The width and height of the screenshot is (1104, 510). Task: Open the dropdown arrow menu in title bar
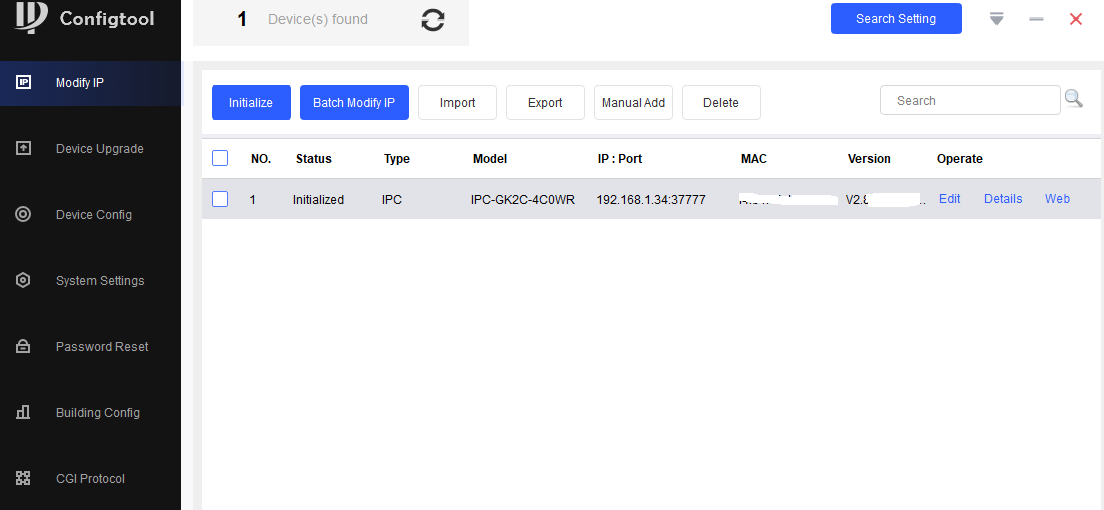pos(996,19)
